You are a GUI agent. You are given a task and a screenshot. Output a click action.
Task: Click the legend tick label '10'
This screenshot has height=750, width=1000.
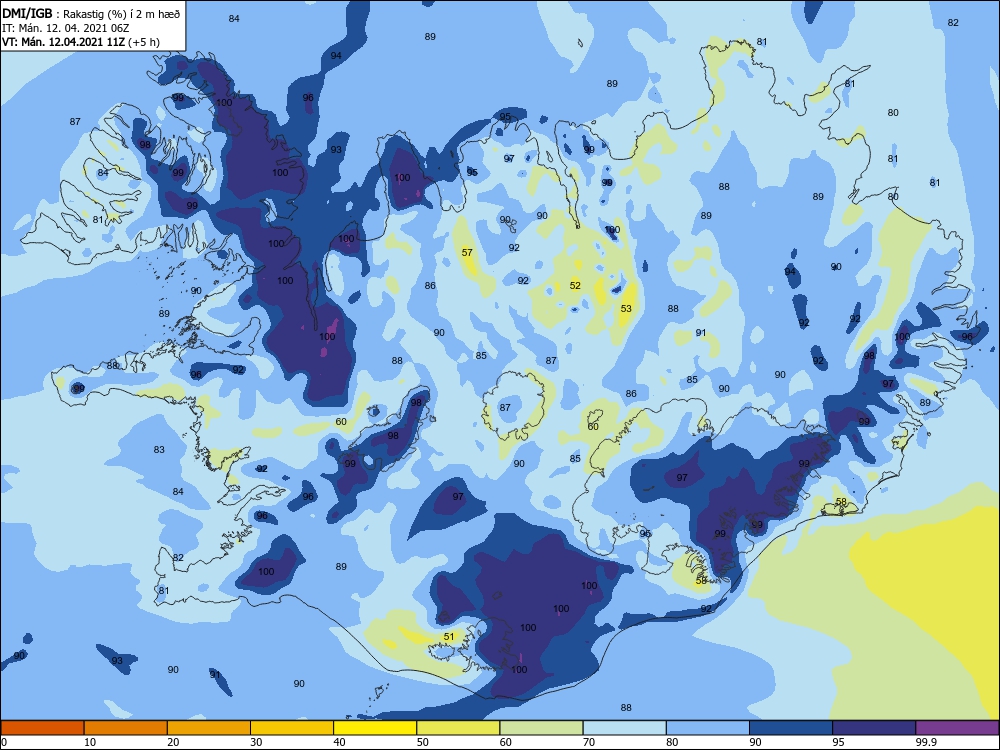click(x=90, y=742)
